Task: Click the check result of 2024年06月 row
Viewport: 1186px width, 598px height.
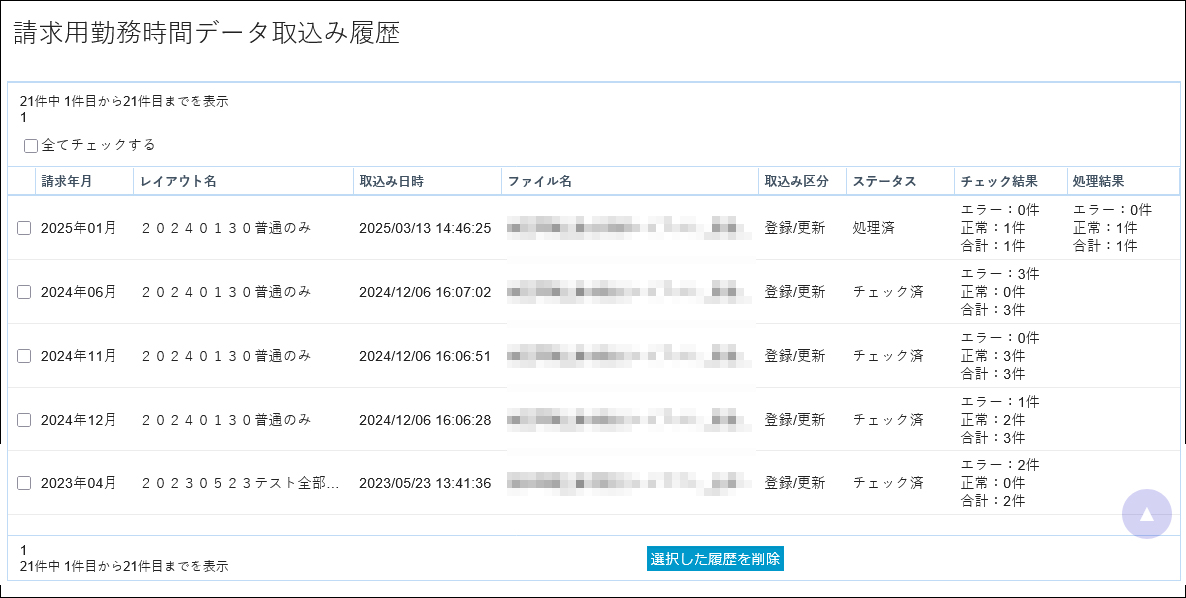Action: (1000, 292)
